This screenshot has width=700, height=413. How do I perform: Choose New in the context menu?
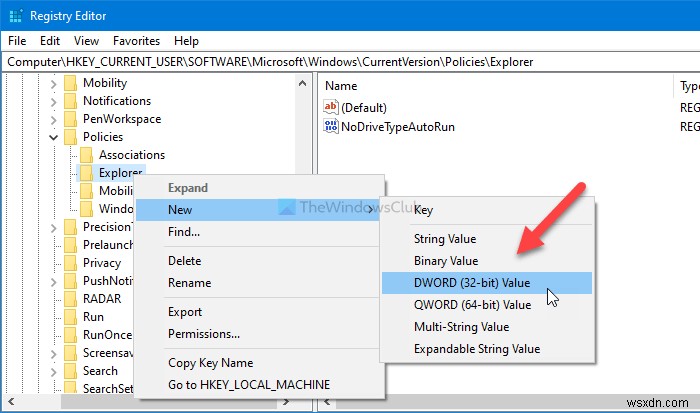[x=259, y=210]
